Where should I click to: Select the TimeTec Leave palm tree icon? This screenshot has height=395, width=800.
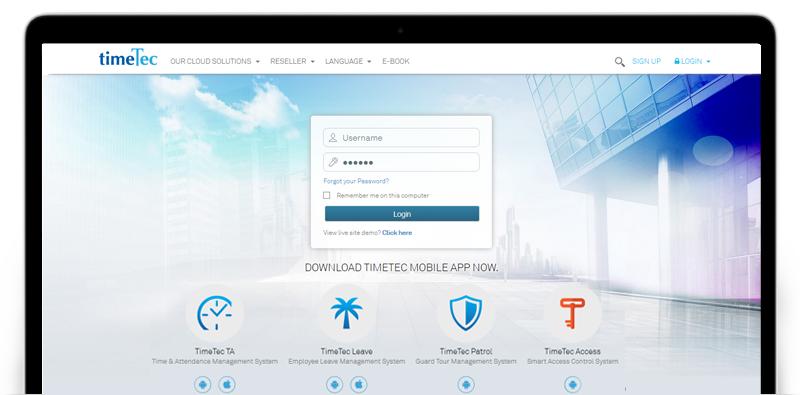[346, 313]
